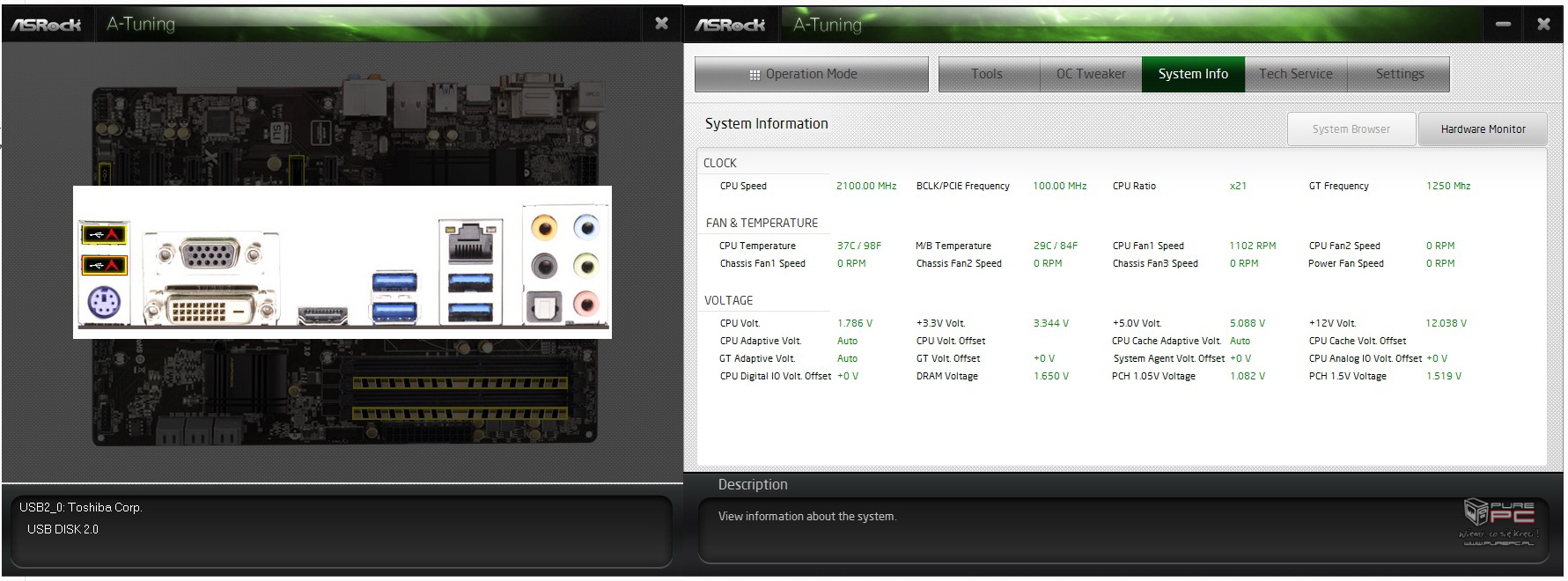Click the white DVI port
This screenshot has height=581, width=1568.
pos(210,308)
